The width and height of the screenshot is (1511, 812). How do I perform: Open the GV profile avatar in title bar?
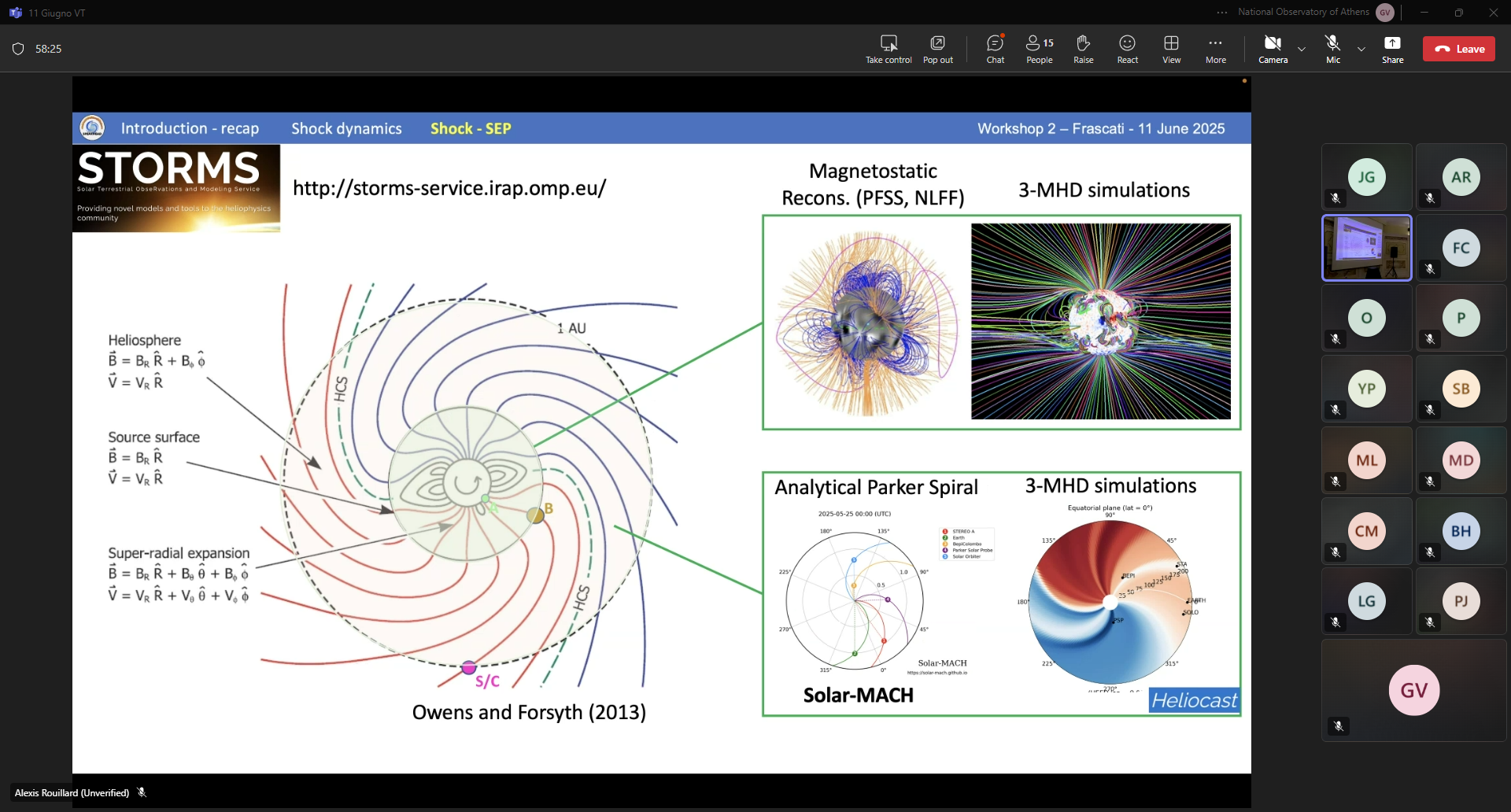pyautogui.click(x=1385, y=13)
